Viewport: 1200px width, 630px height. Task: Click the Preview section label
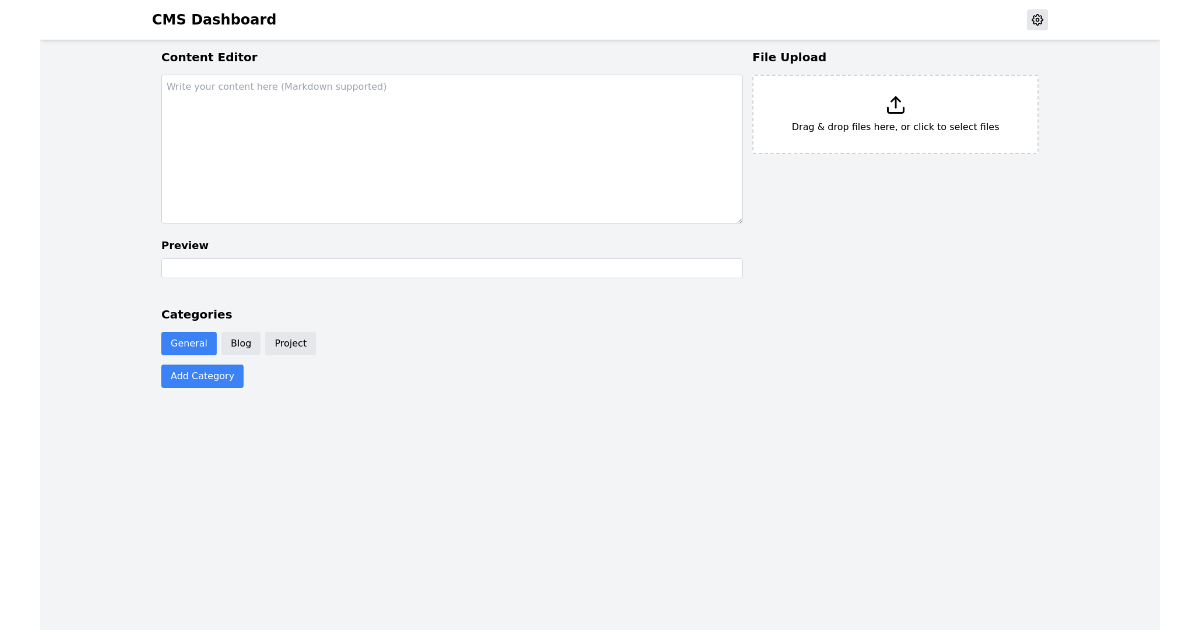185,245
